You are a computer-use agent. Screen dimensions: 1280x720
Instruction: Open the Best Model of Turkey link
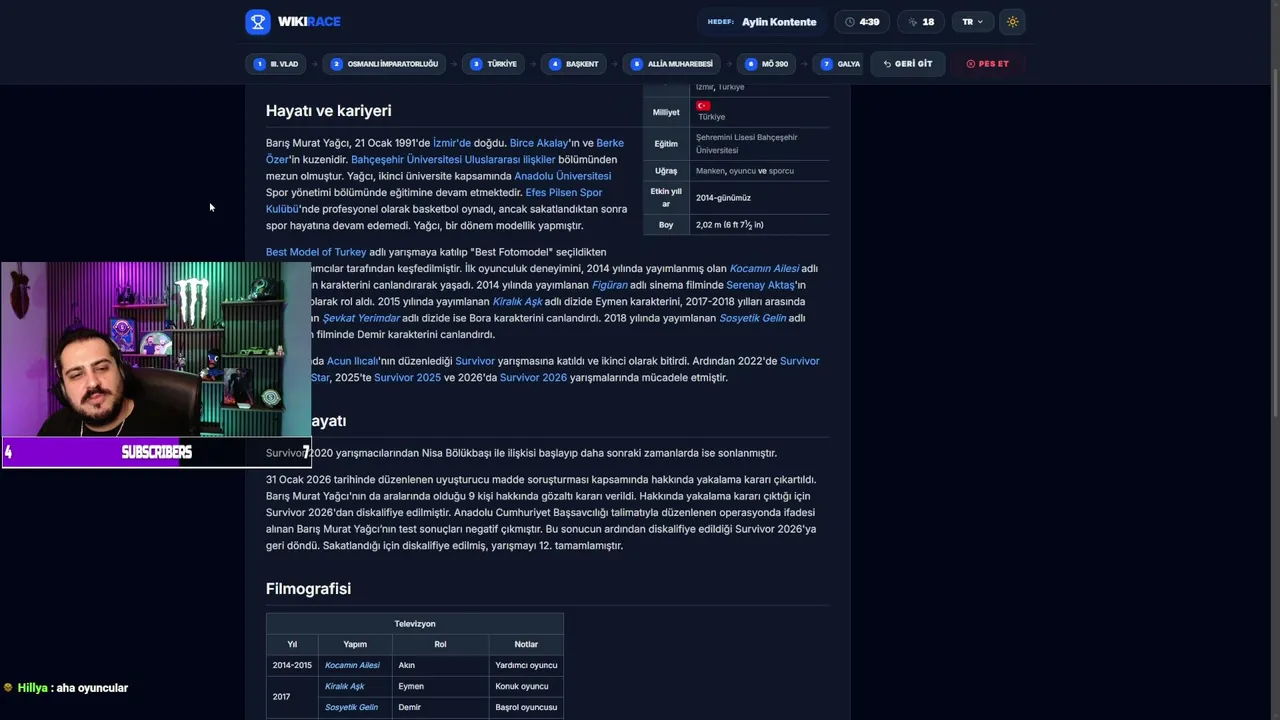tap(316, 252)
